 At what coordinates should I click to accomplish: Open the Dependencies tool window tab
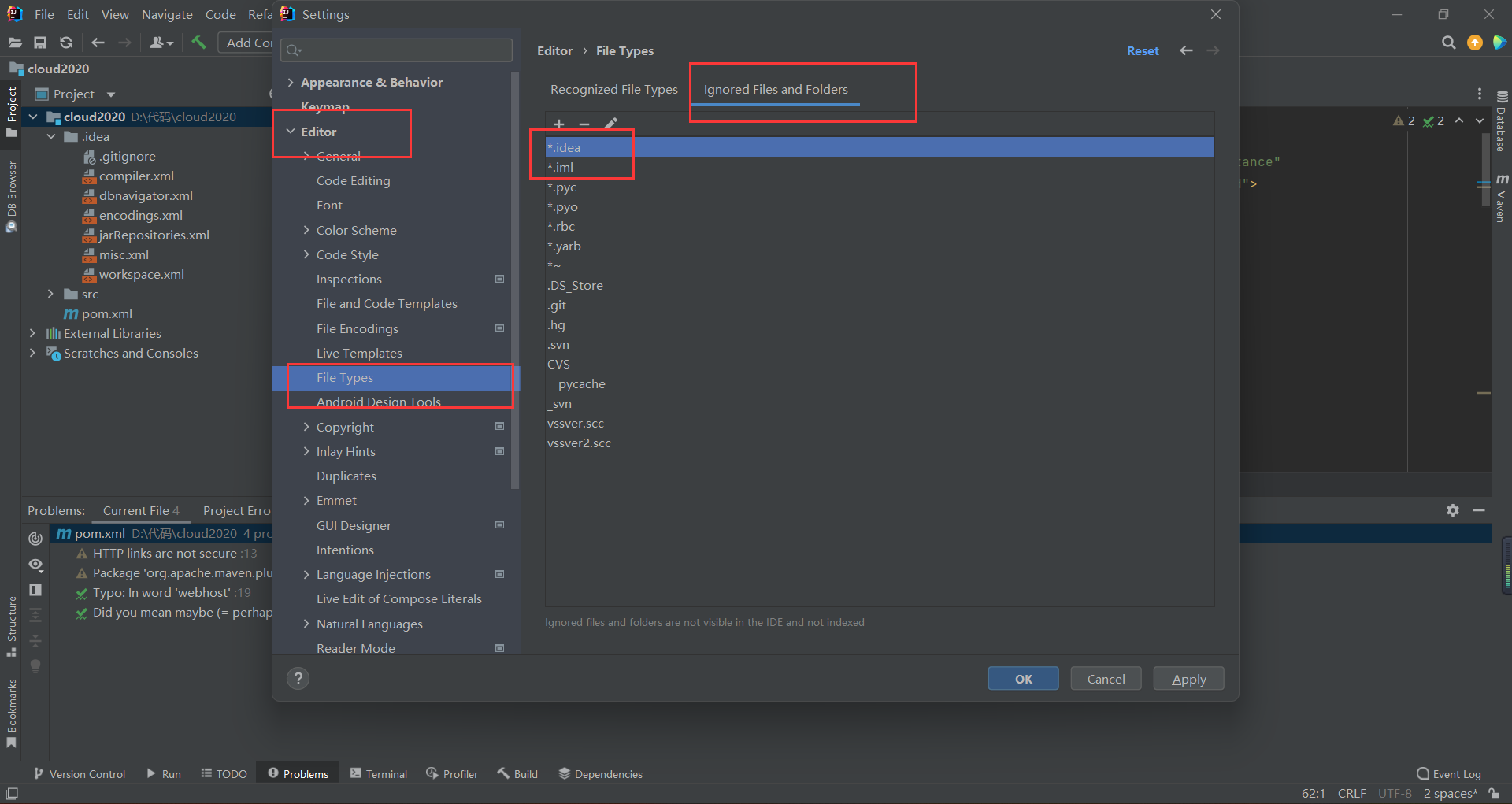click(601, 774)
